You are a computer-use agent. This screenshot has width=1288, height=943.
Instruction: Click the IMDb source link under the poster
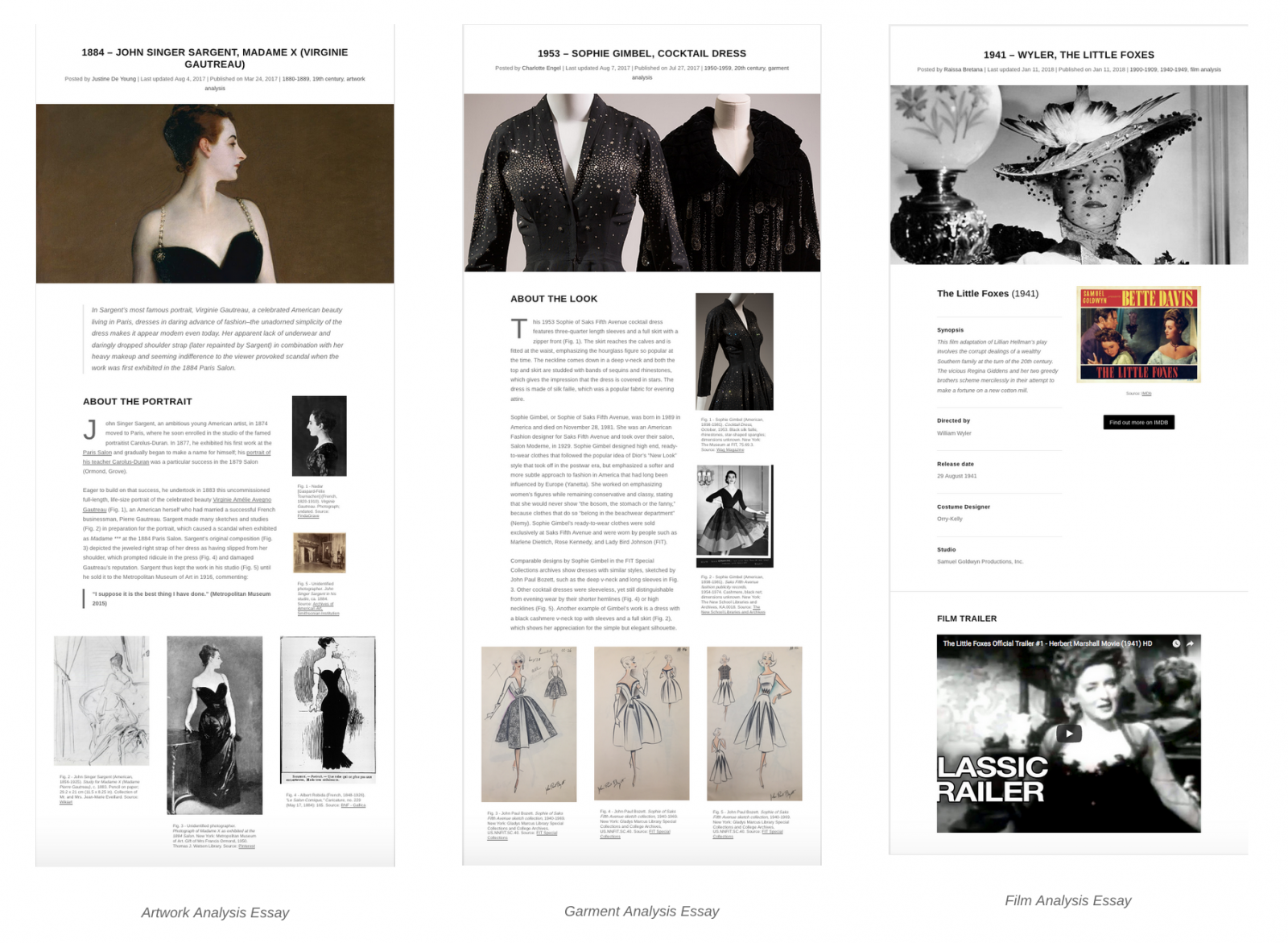coord(1146,394)
